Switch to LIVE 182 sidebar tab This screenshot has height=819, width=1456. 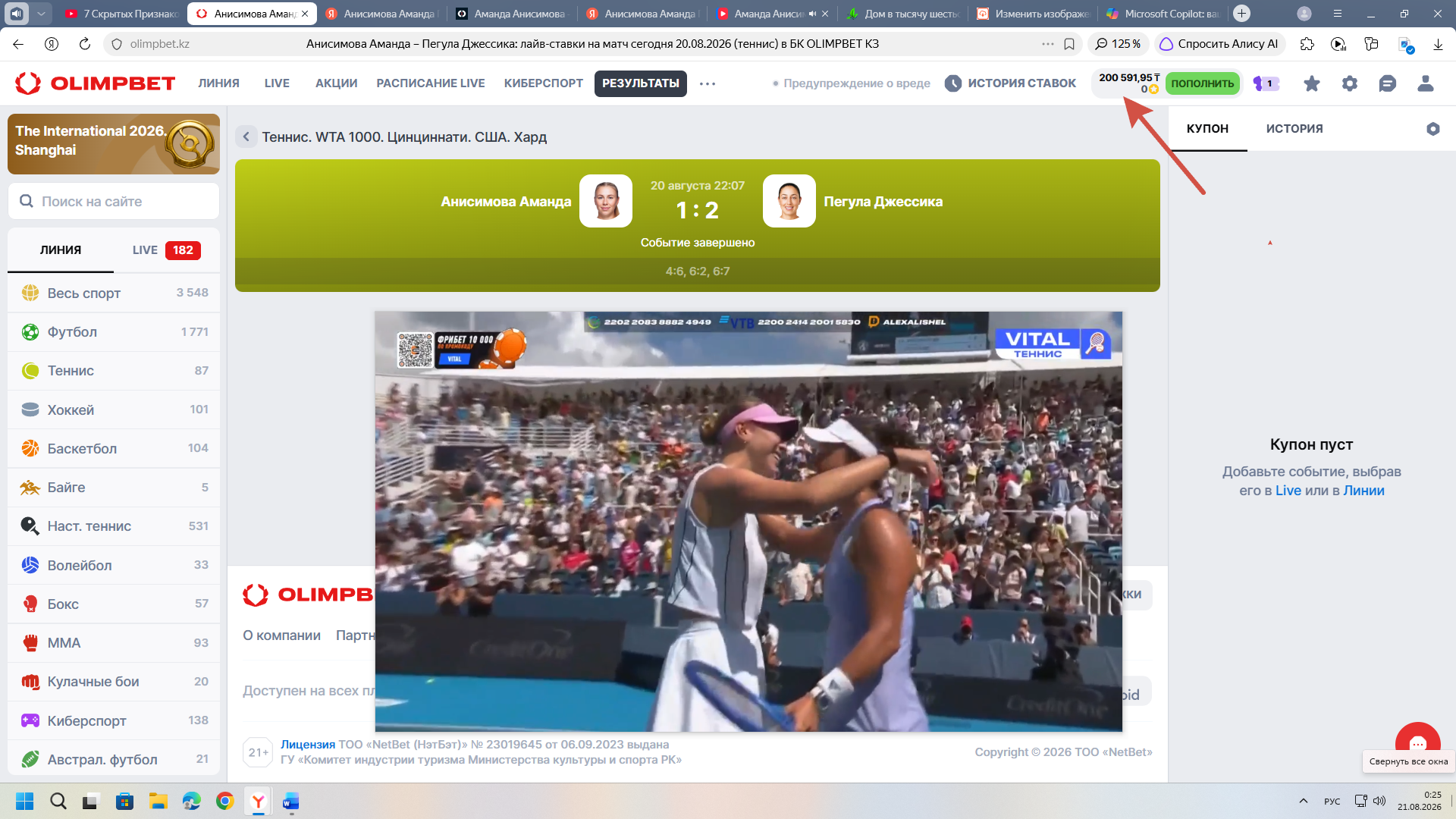tap(167, 250)
